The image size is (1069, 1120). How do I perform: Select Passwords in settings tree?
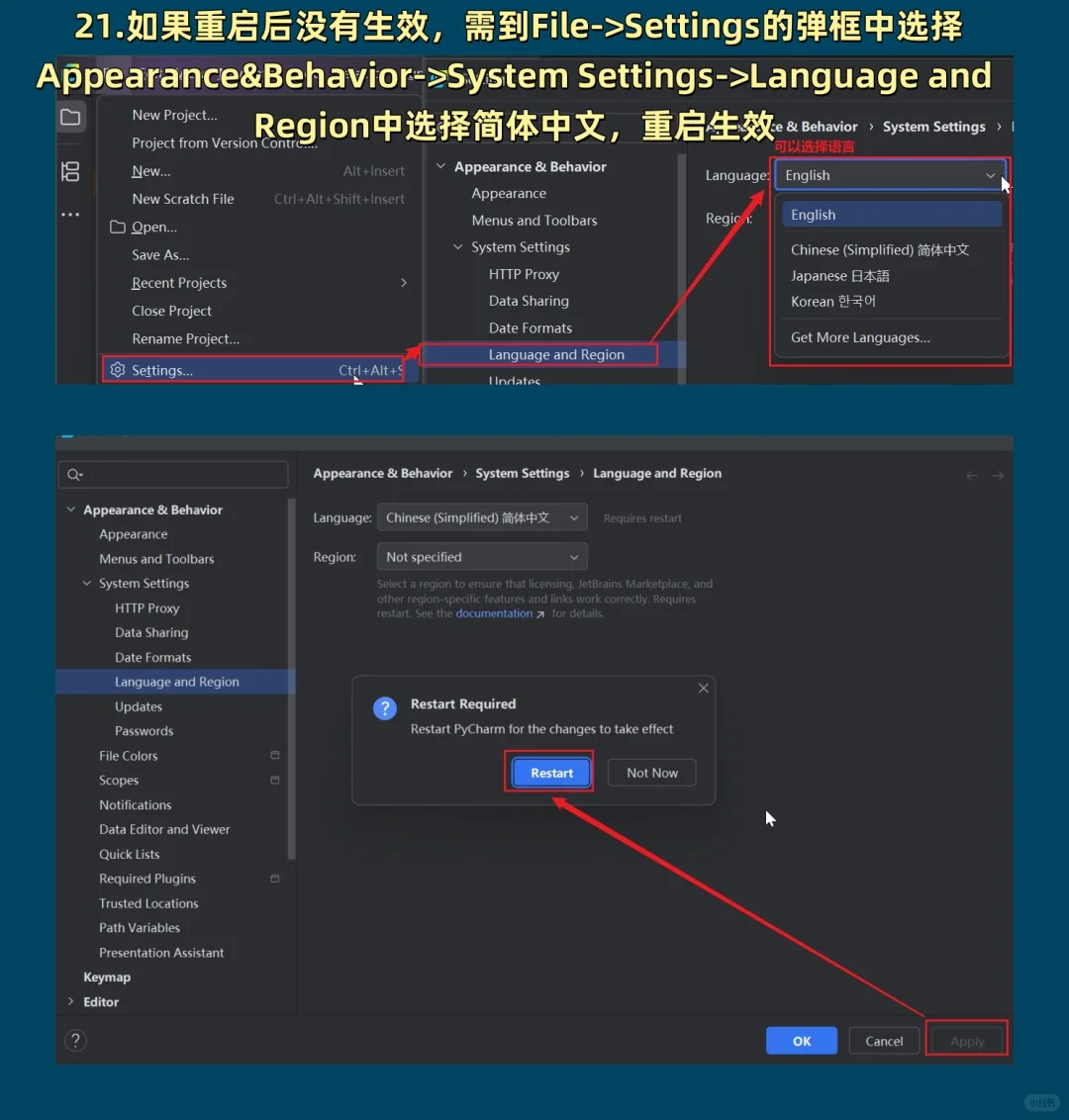tap(145, 731)
